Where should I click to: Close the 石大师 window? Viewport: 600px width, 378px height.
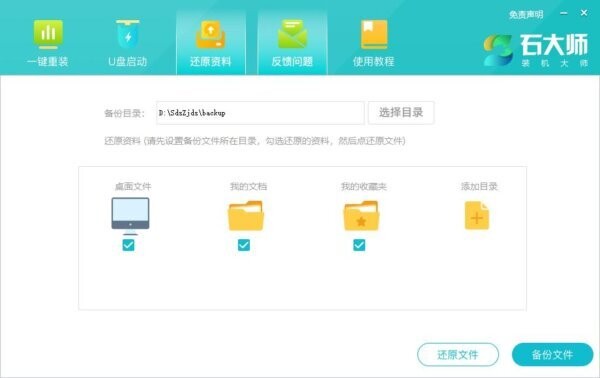[x=584, y=13]
